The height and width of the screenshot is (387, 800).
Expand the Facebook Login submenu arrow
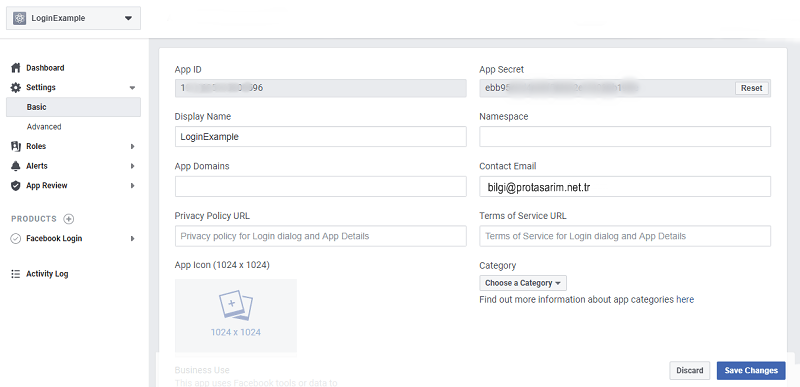(132, 239)
